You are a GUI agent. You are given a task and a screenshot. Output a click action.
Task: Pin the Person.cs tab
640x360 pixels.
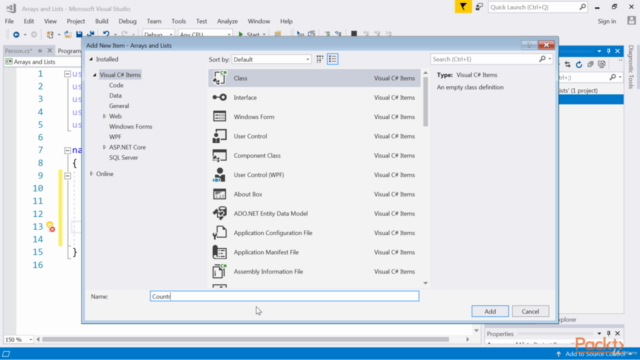(40, 51)
